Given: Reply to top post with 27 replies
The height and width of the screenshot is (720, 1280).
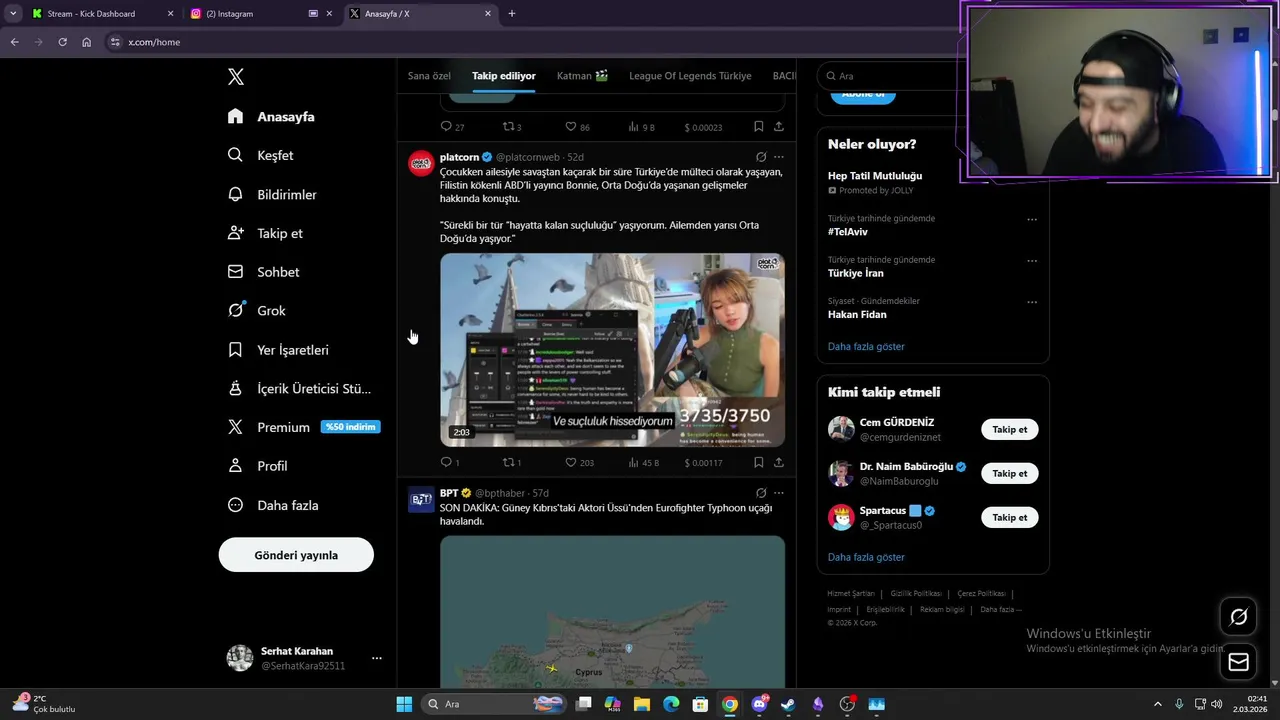Looking at the screenshot, I should [x=452, y=127].
